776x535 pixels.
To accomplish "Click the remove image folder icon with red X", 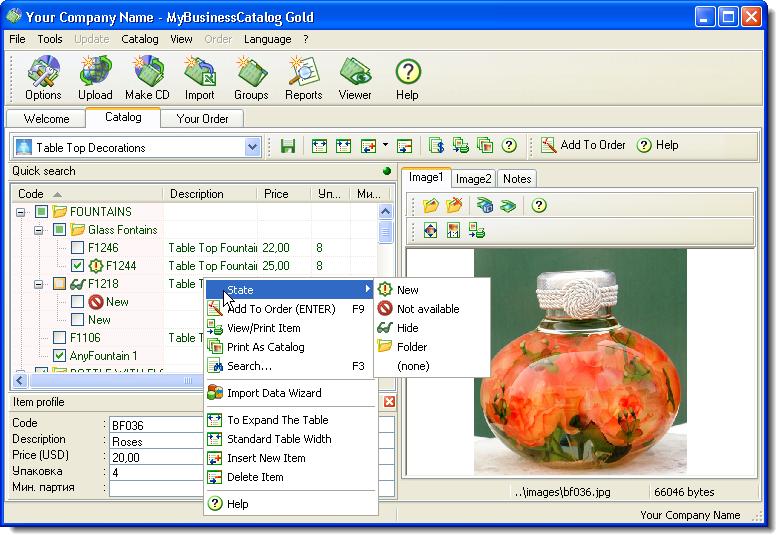I will pyautogui.click(x=453, y=205).
